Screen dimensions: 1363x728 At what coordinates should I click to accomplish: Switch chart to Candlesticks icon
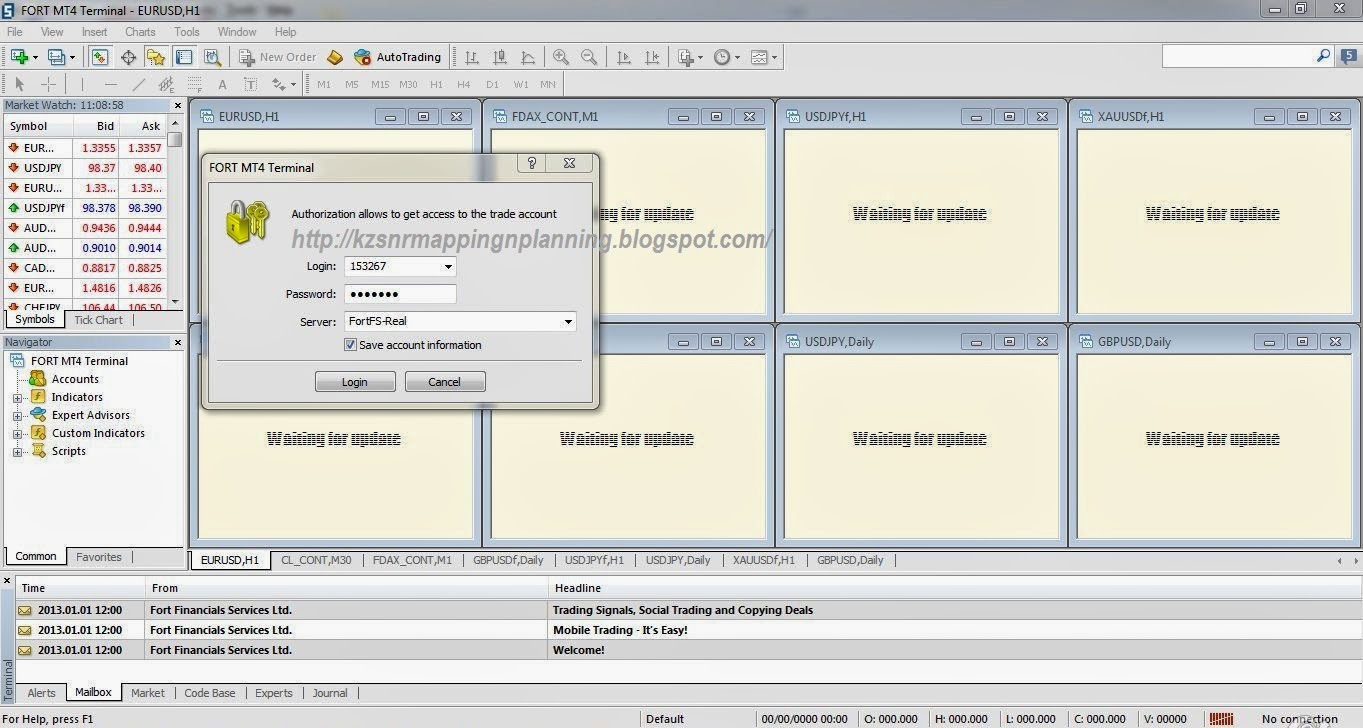(499, 57)
